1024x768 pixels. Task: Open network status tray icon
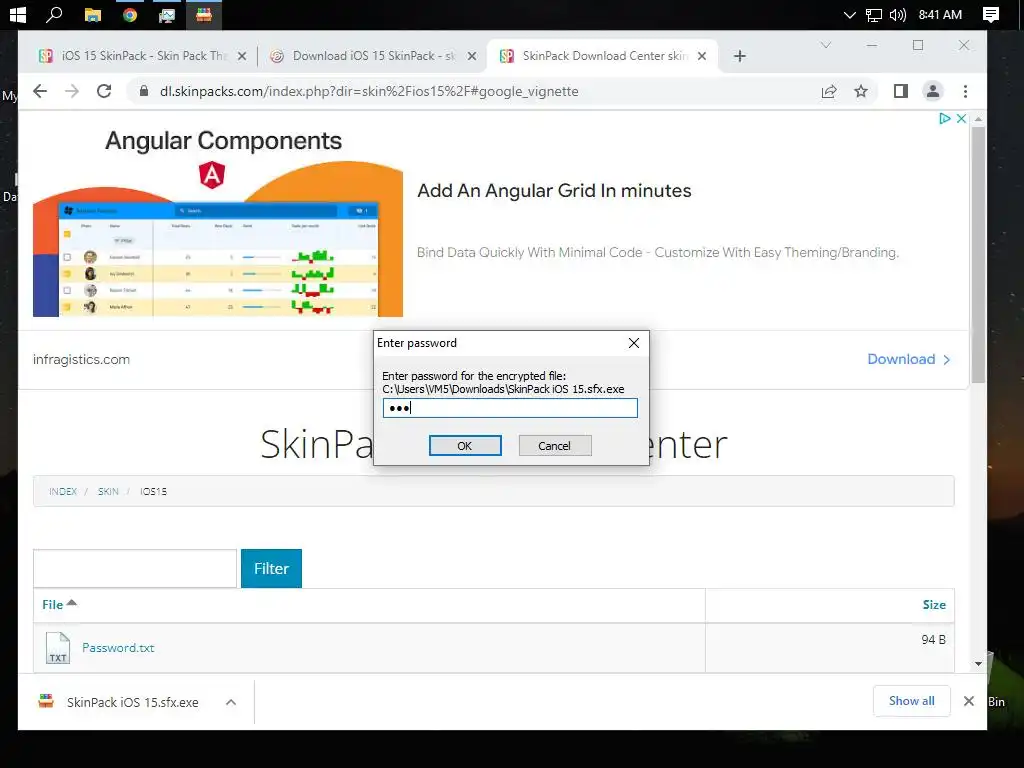tap(873, 15)
